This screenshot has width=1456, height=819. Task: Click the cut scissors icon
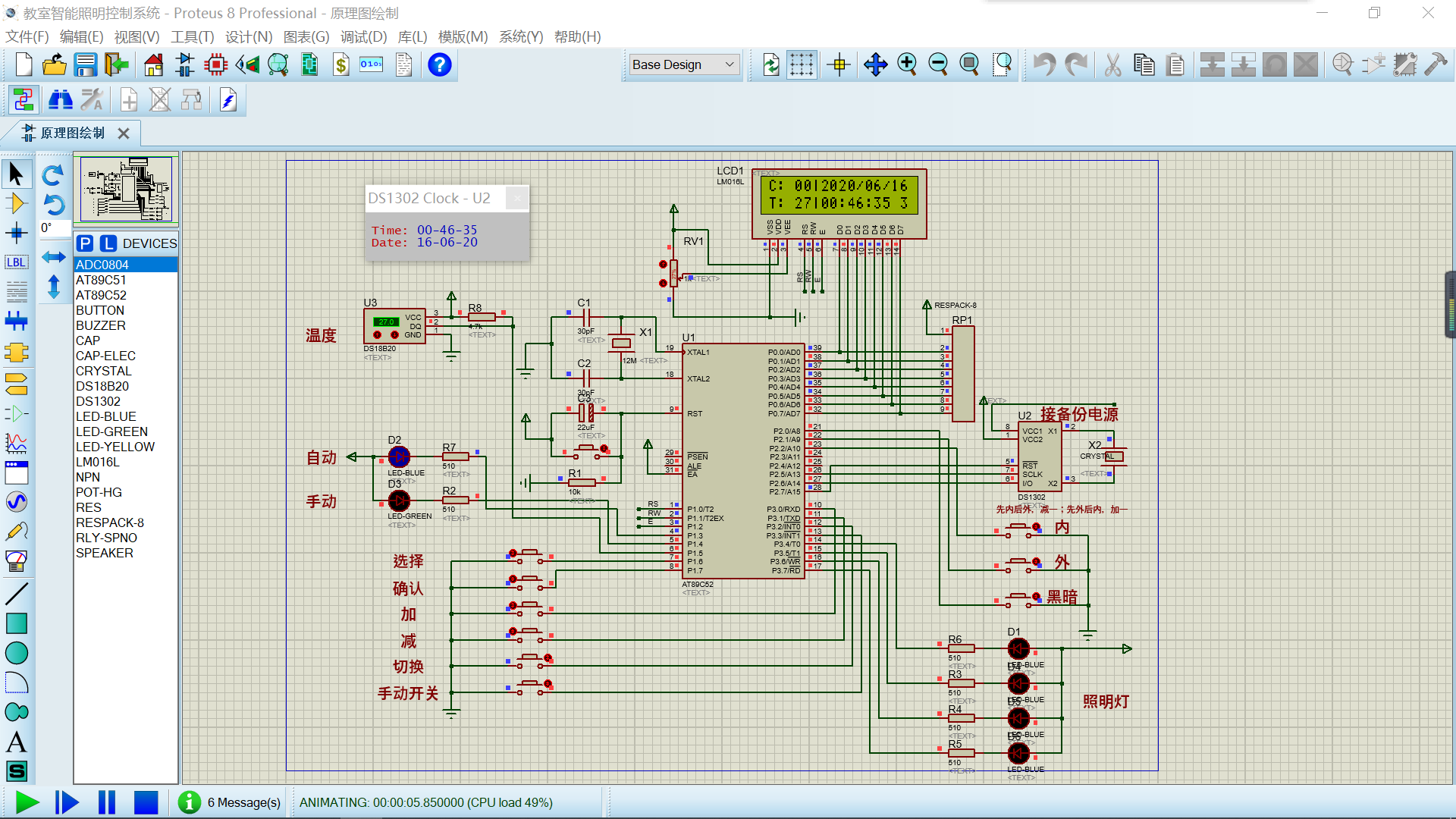click(1113, 65)
